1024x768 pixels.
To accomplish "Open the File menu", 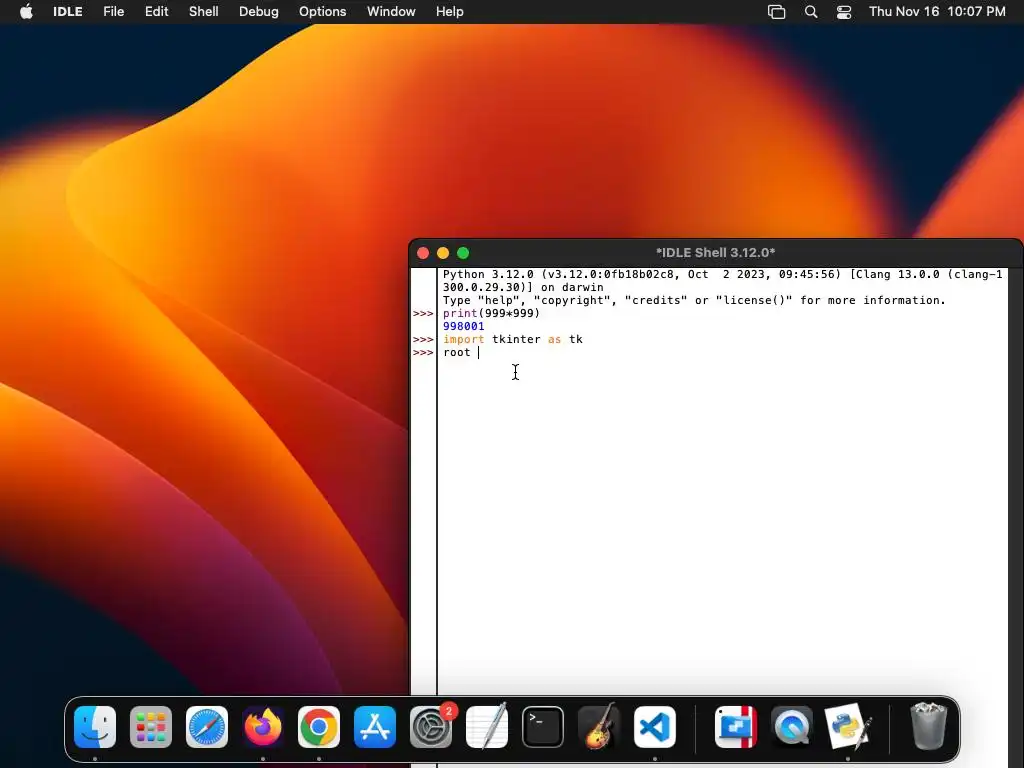I will pos(114,11).
